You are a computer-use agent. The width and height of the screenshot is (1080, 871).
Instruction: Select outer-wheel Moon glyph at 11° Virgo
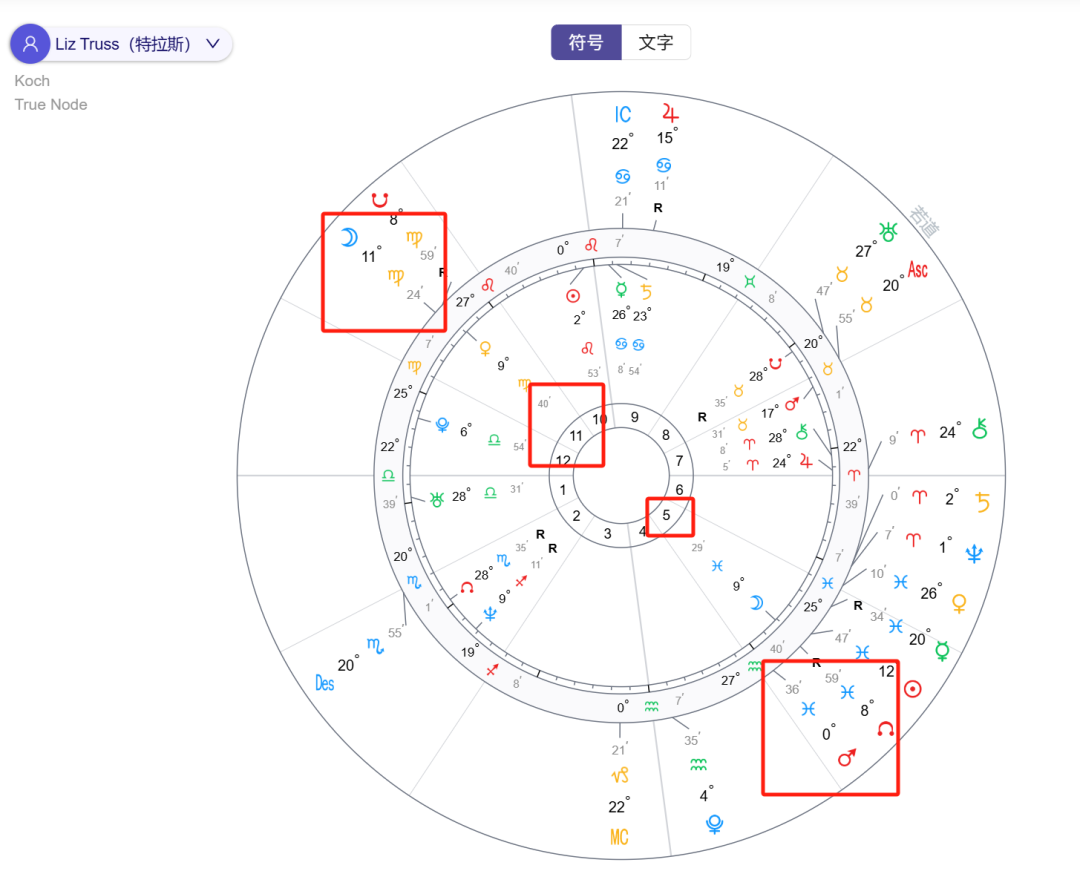click(349, 238)
